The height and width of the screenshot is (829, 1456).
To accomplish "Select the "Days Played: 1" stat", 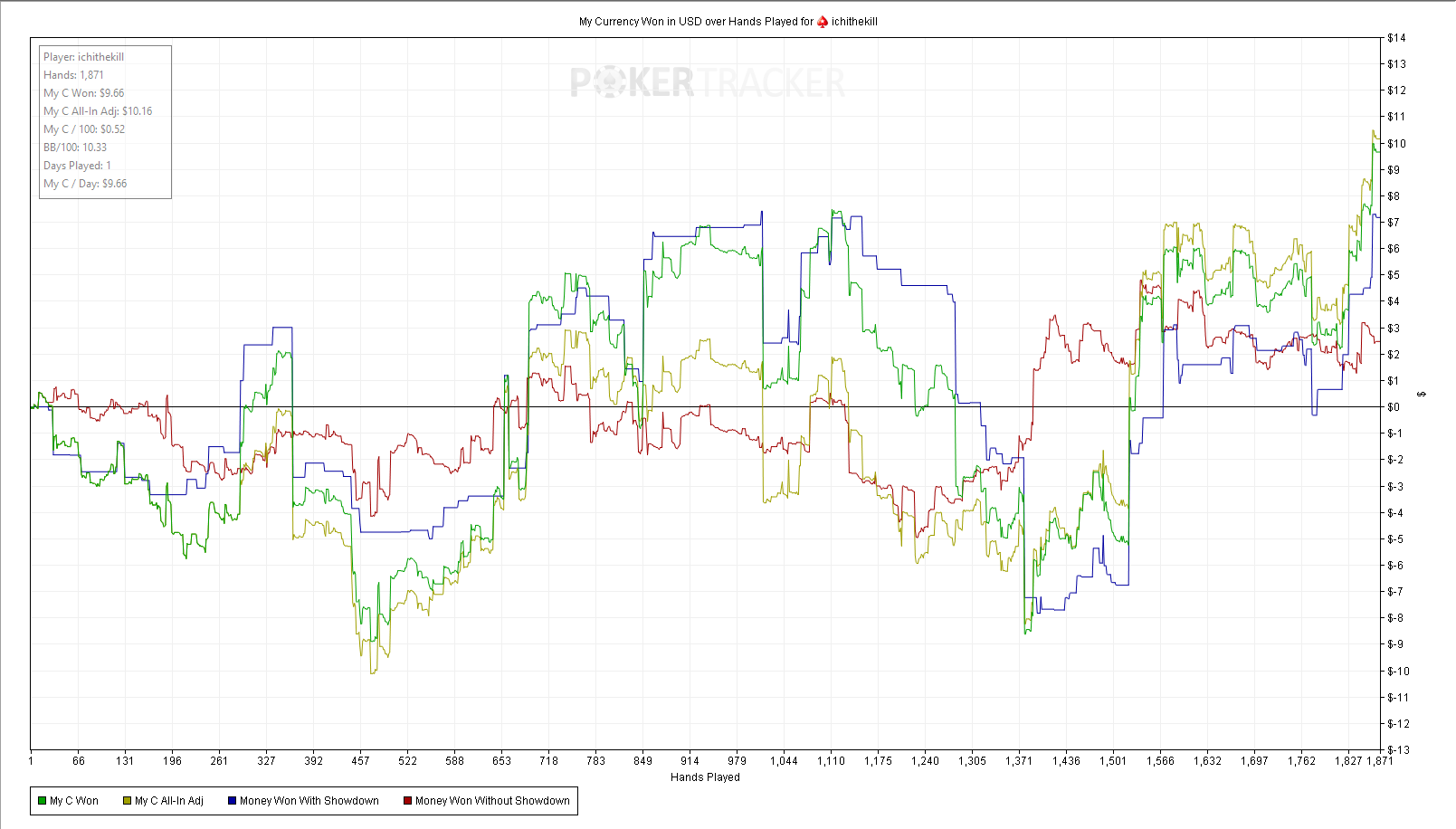I will (78, 166).
